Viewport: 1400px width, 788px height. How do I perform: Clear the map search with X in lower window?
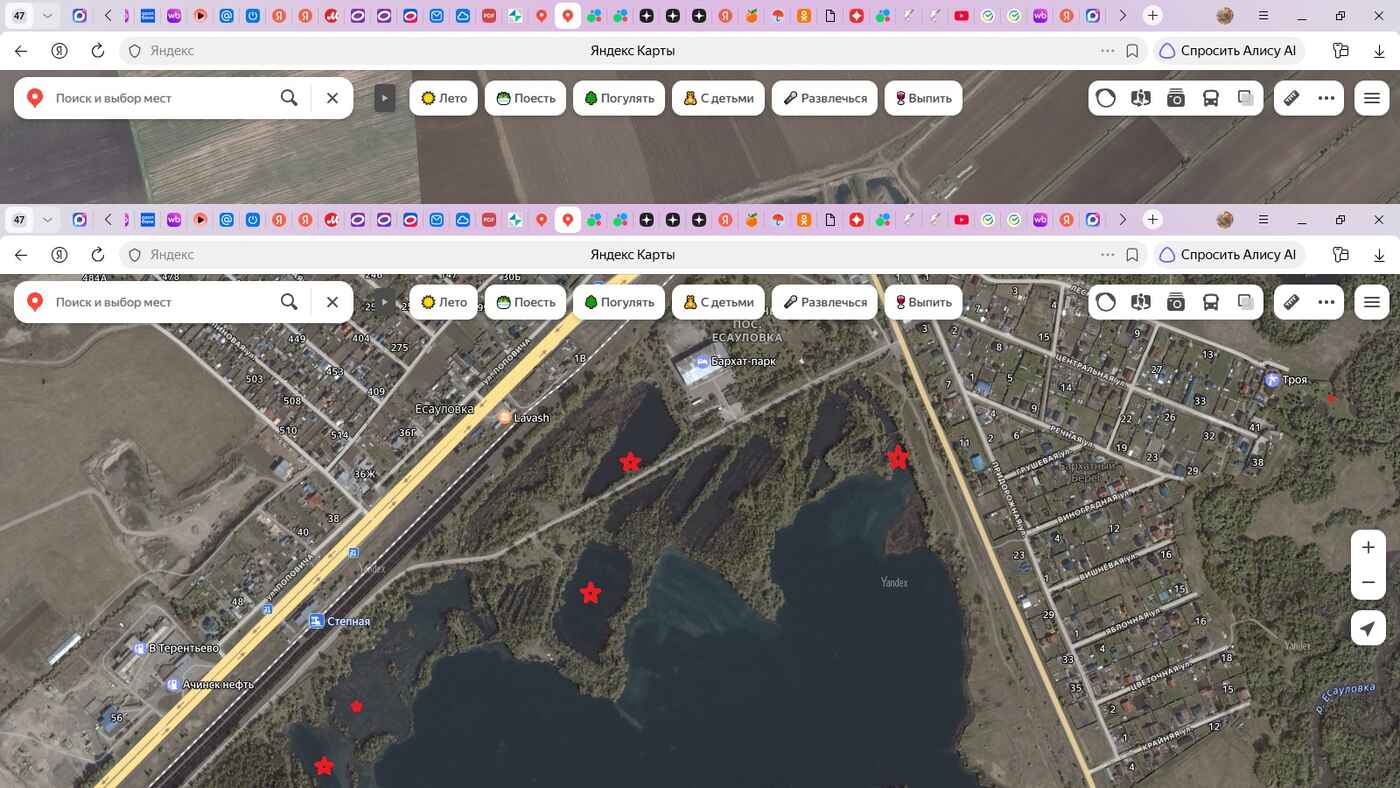pyautogui.click(x=333, y=302)
